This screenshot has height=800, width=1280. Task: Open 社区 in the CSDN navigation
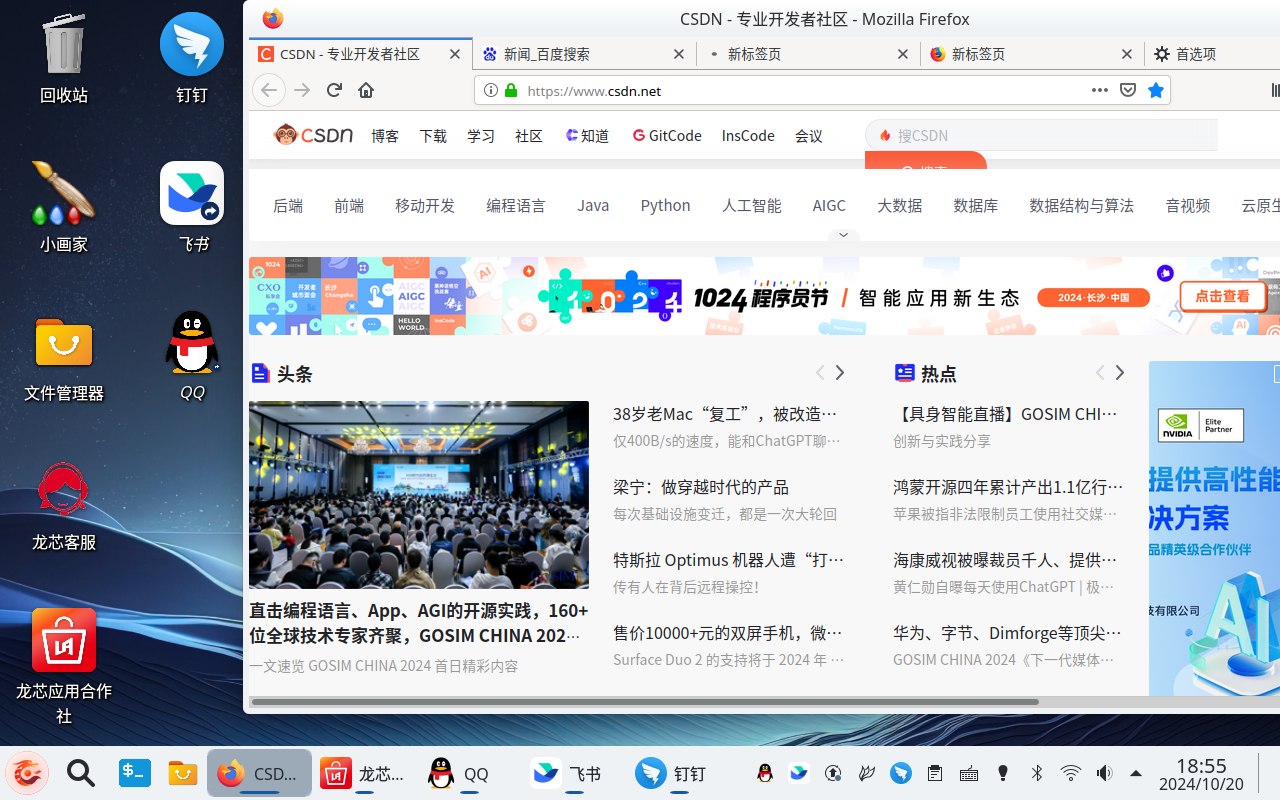click(x=529, y=136)
